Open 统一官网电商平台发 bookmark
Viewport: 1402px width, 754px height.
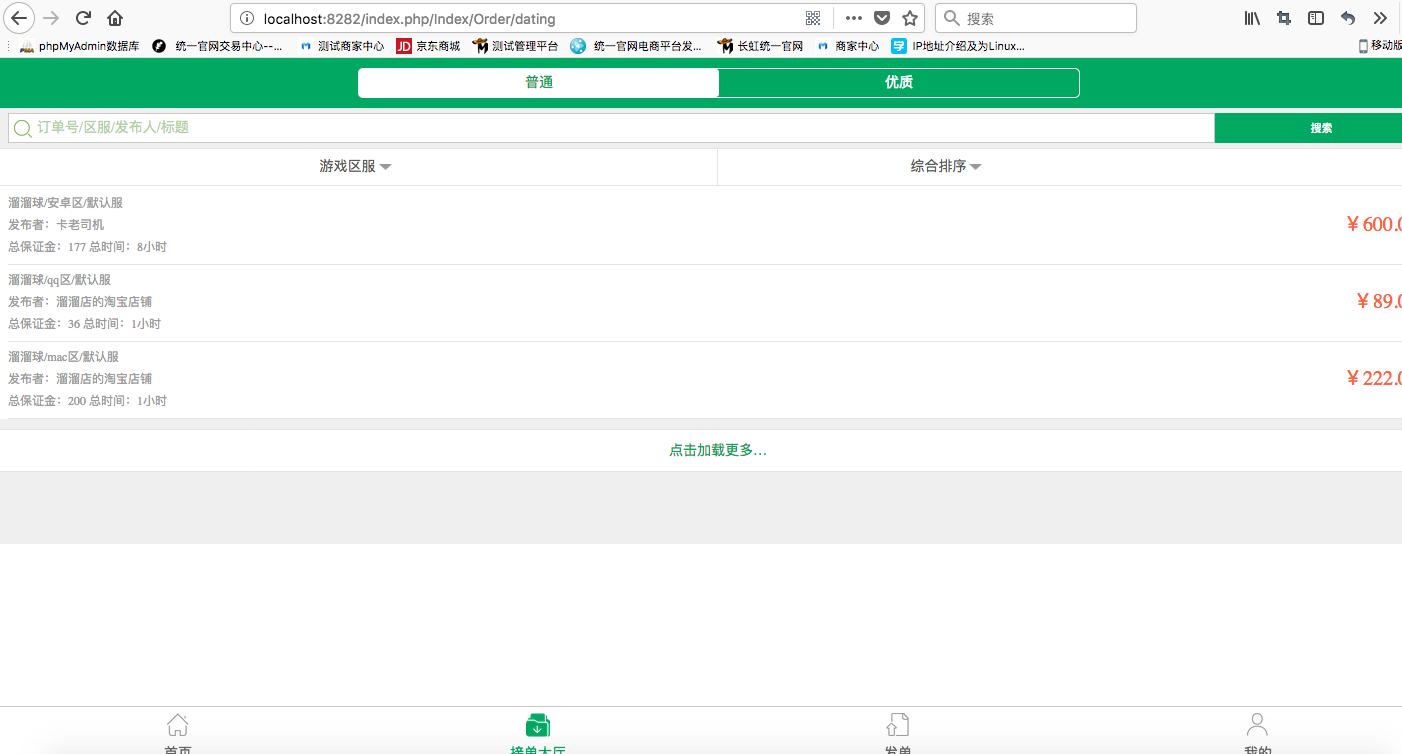[636, 46]
